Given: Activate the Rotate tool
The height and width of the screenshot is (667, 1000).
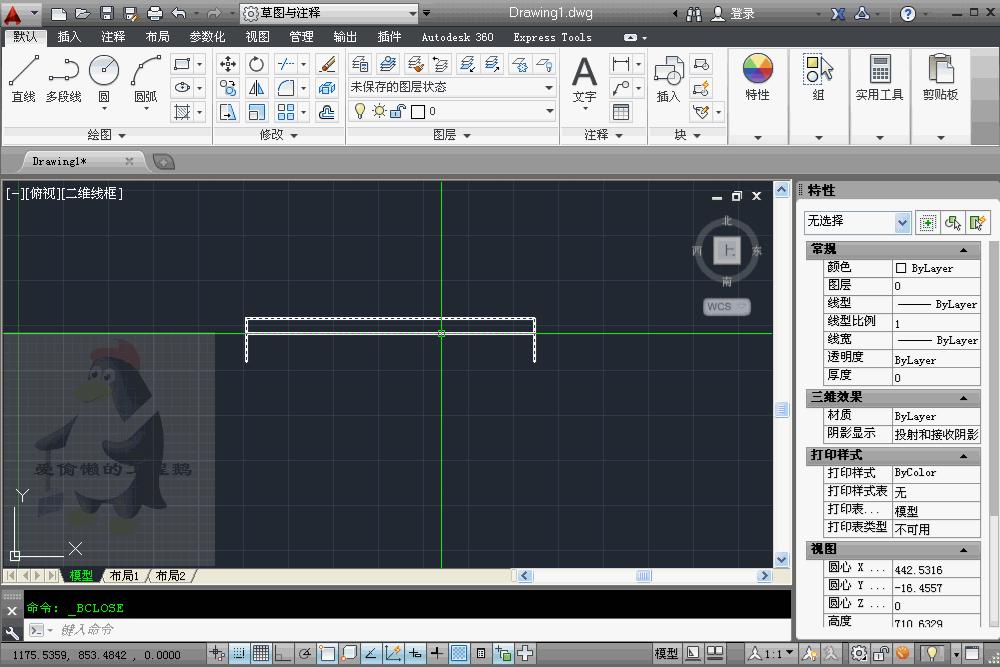Looking at the screenshot, I should point(256,64).
